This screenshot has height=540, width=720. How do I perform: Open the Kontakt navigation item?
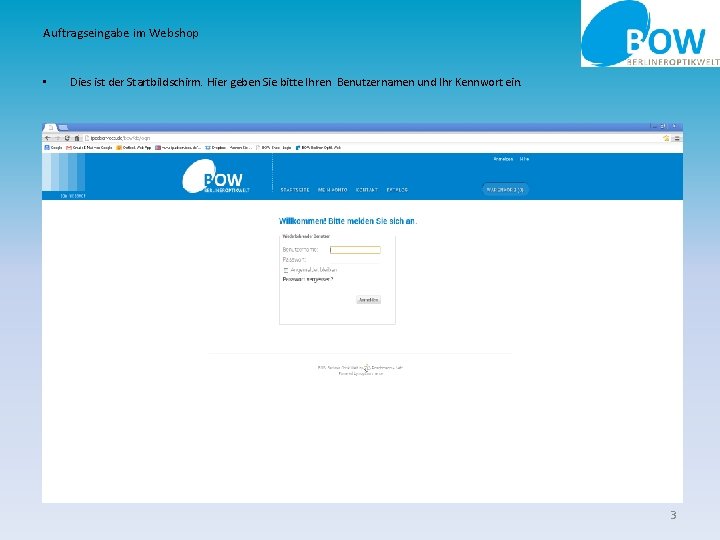pos(367,190)
